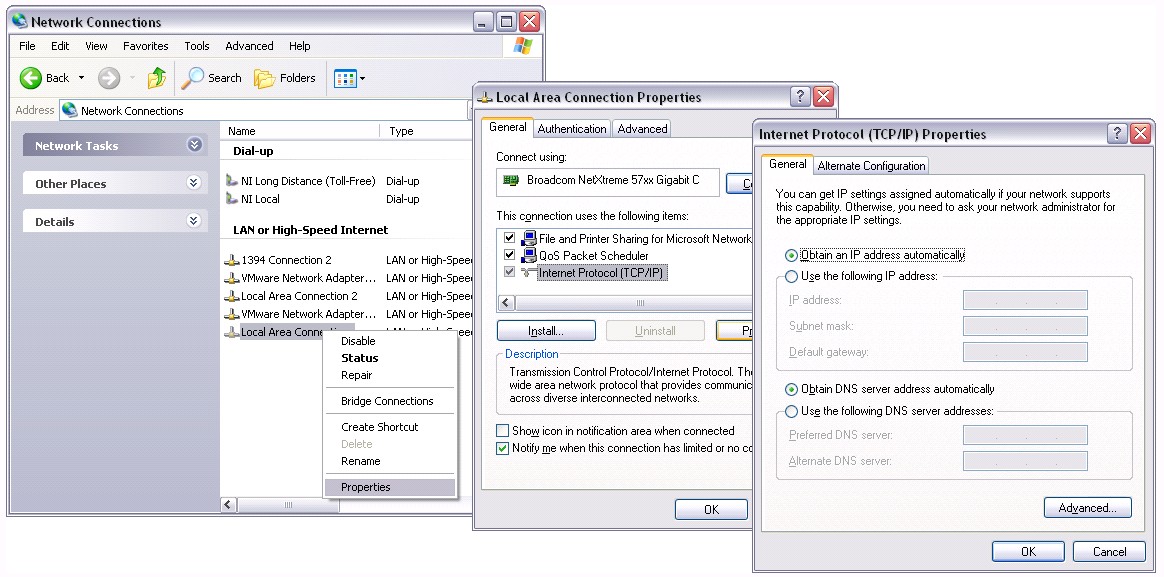Image resolution: width=1164 pixels, height=577 pixels.
Task: Expand the Other Places panel
Action: 194,183
